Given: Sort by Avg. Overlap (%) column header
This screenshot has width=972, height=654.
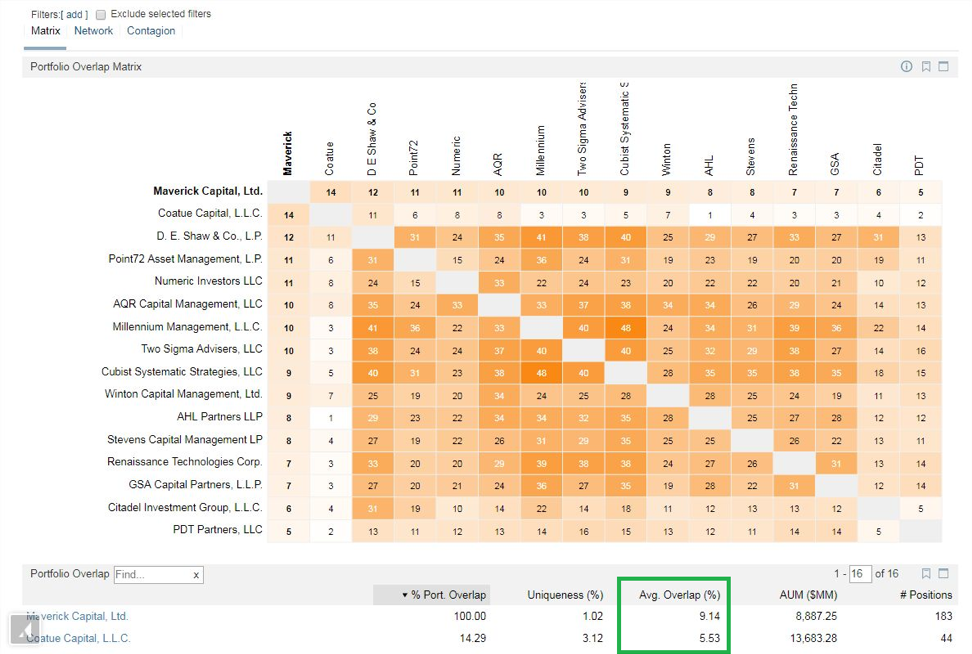Looking at the screenshot, I should point(679,595).
